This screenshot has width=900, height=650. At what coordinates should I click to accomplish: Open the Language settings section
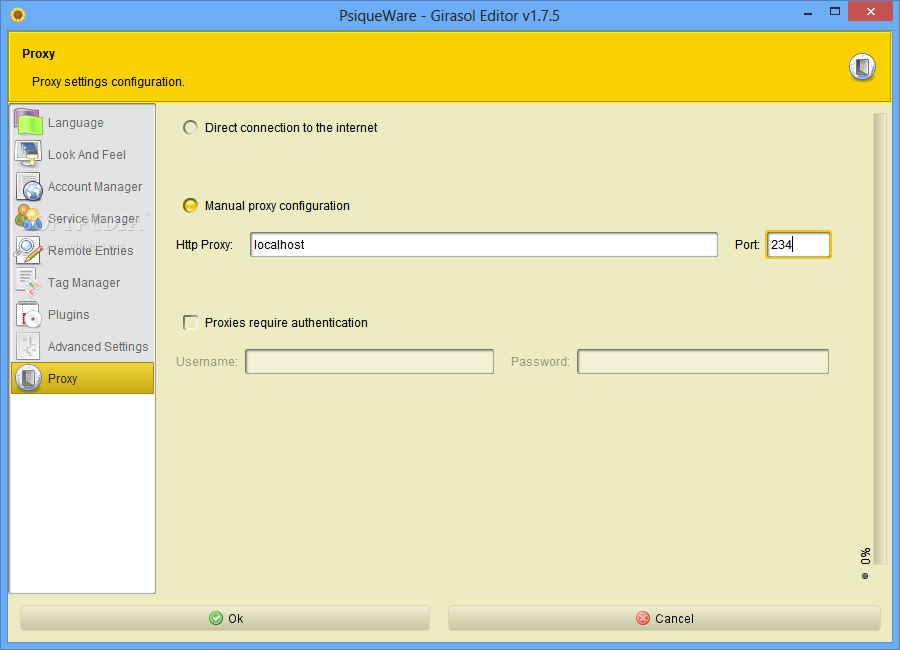pos(83,122)
